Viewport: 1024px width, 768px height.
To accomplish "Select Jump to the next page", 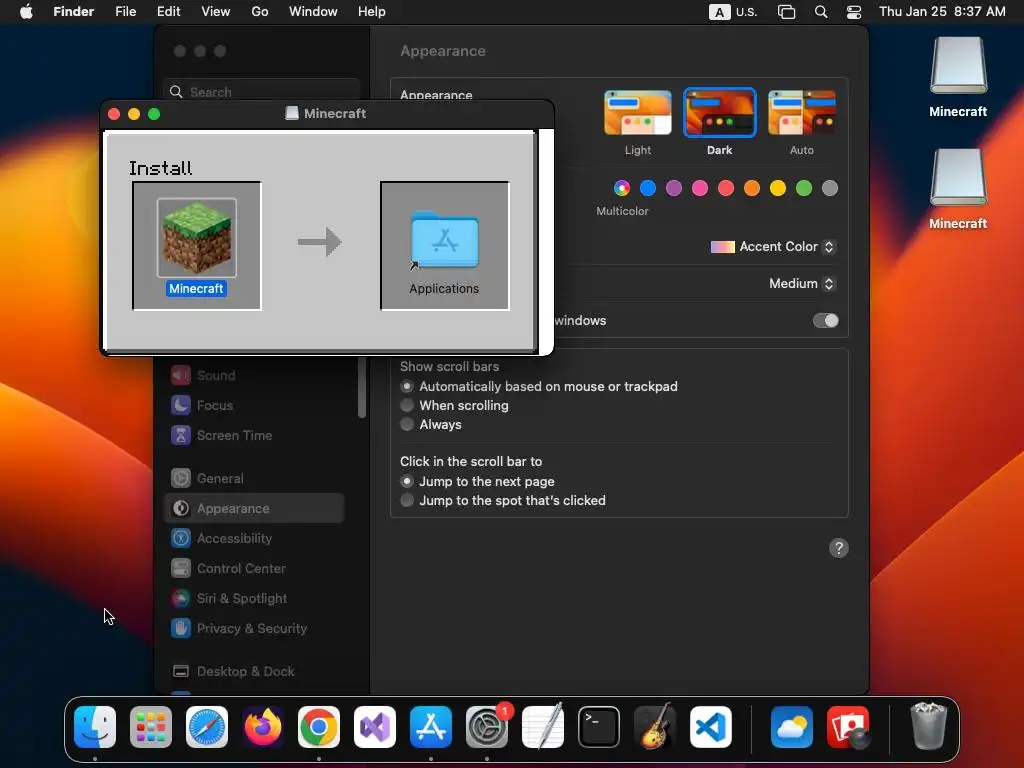I will coord(407,481).
